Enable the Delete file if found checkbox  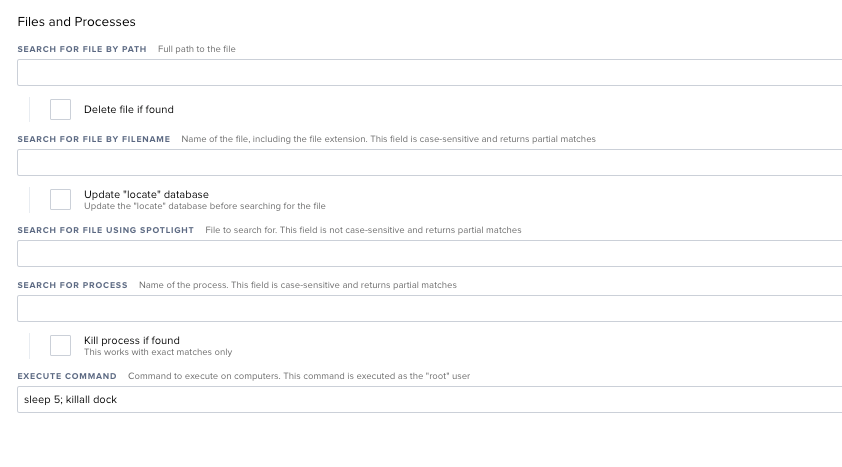tap(60, 110)
